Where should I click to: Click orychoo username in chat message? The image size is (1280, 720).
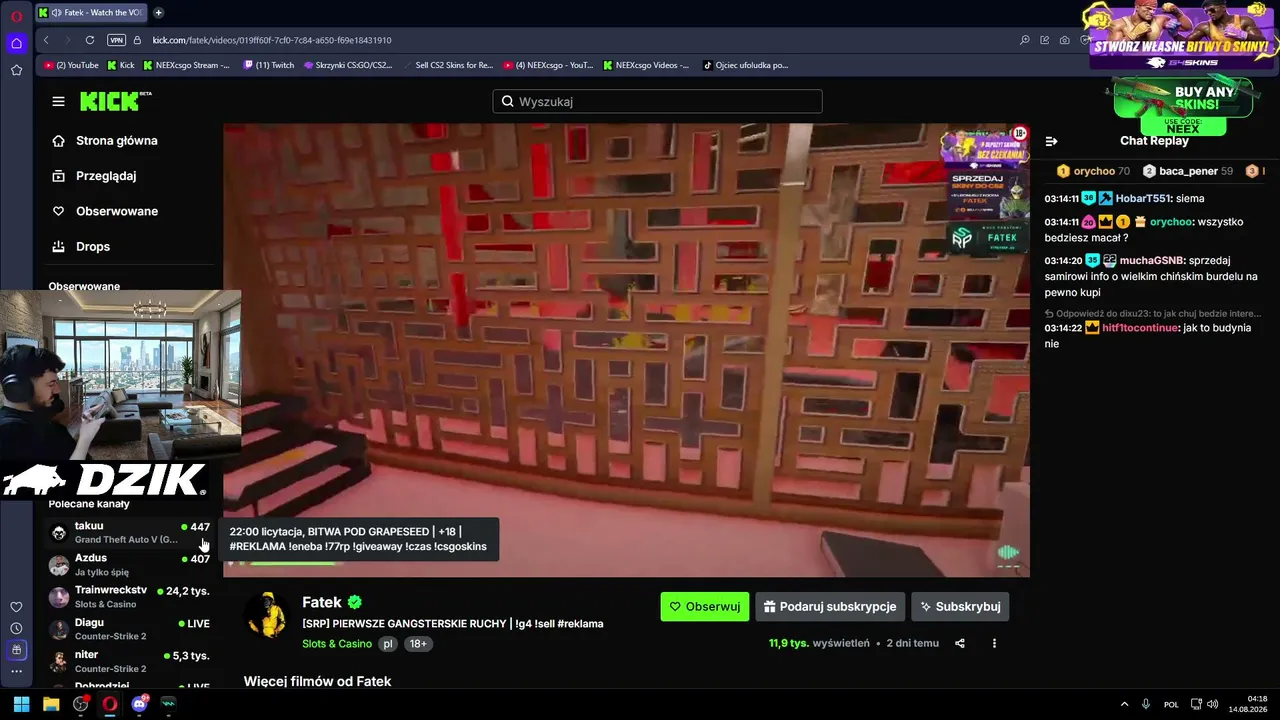click(x=1170, y=222)
